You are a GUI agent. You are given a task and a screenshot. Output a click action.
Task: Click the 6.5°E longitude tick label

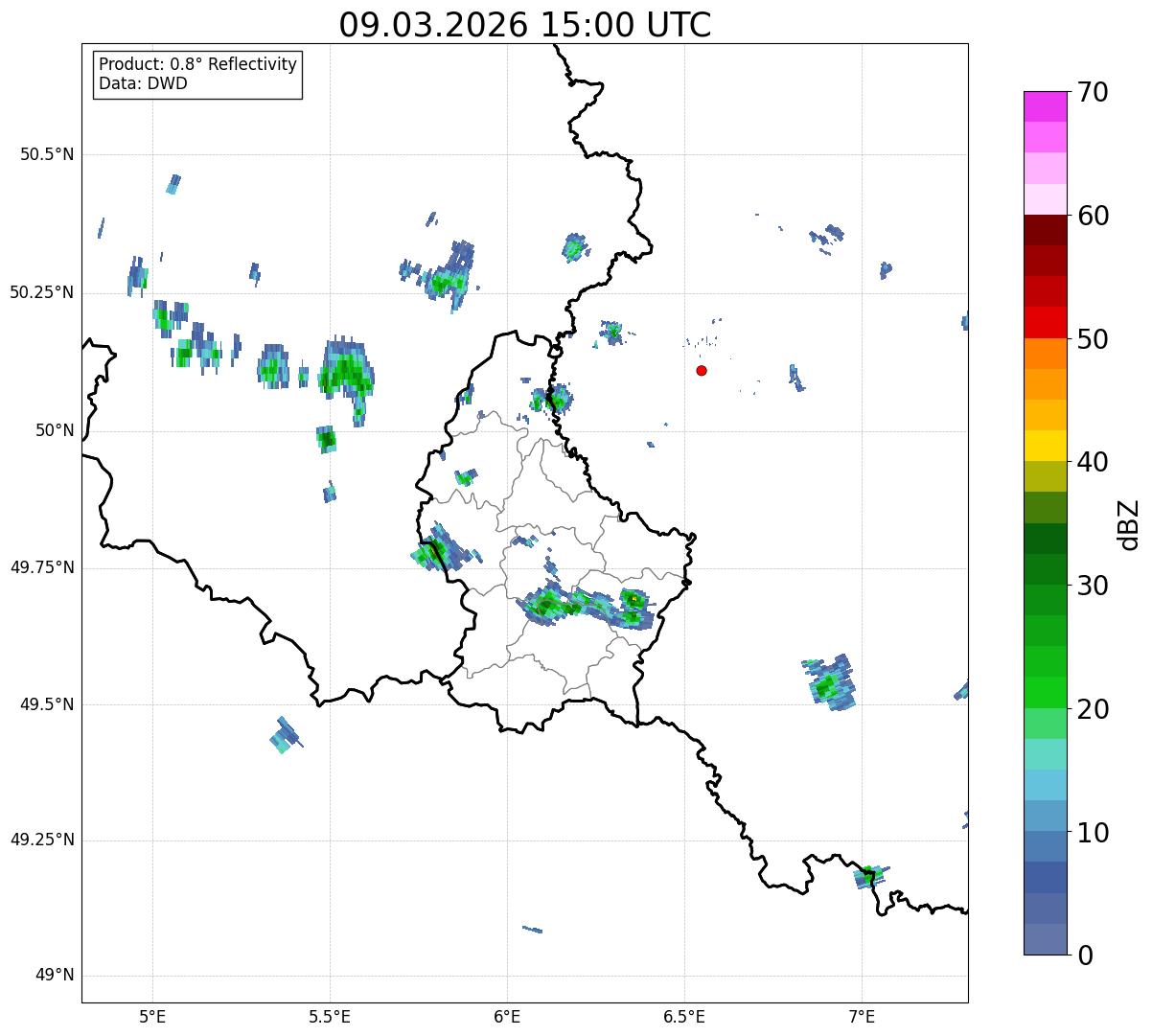[684, 1016]
